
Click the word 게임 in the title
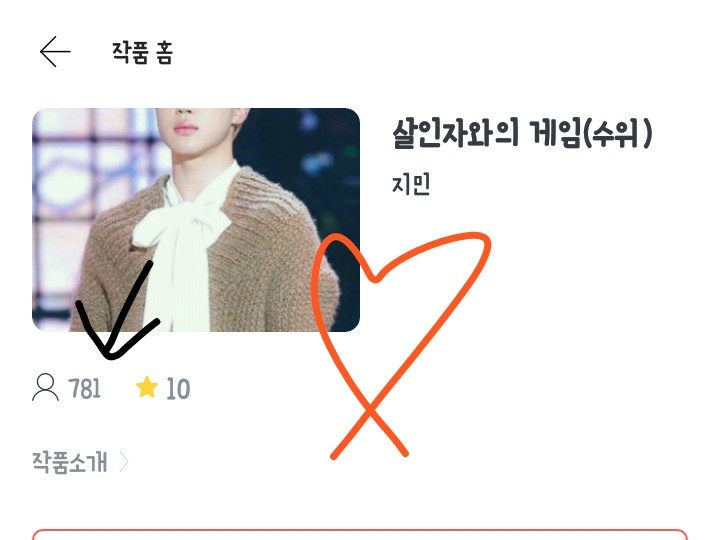pos(555,133)
